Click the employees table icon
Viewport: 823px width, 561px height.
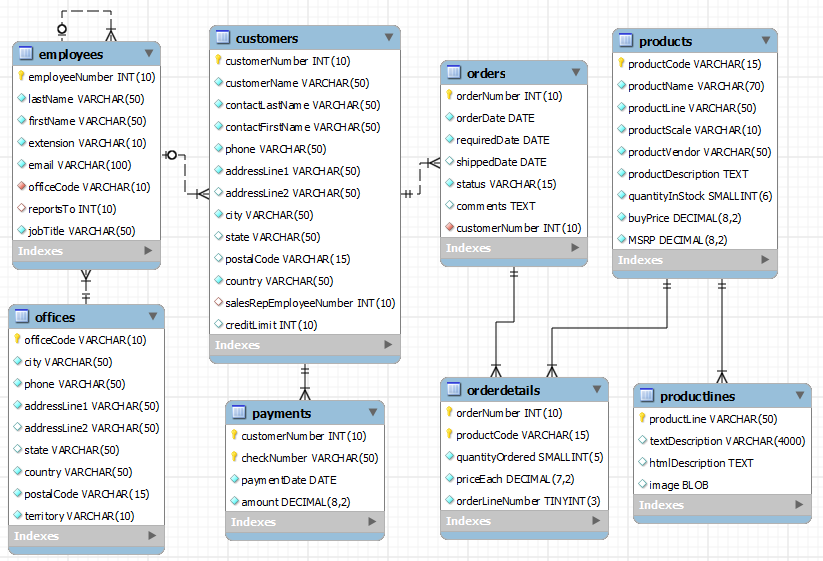[25, 54]
